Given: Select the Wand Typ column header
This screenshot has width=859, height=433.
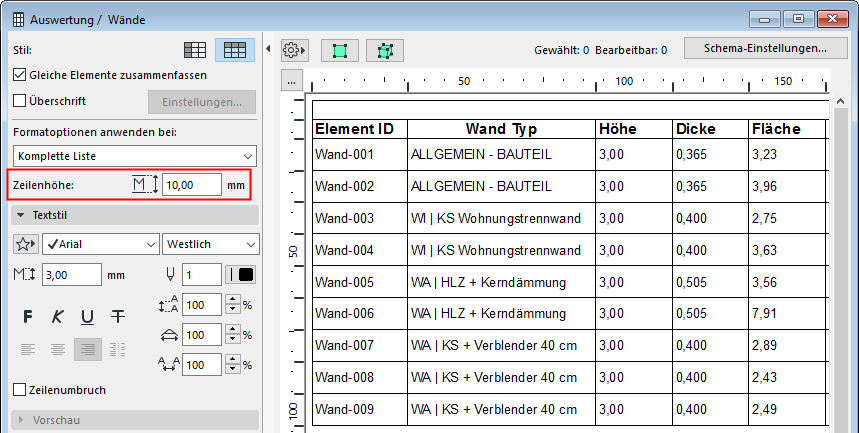Looking at the screenshot, I should tap(501, 129).
